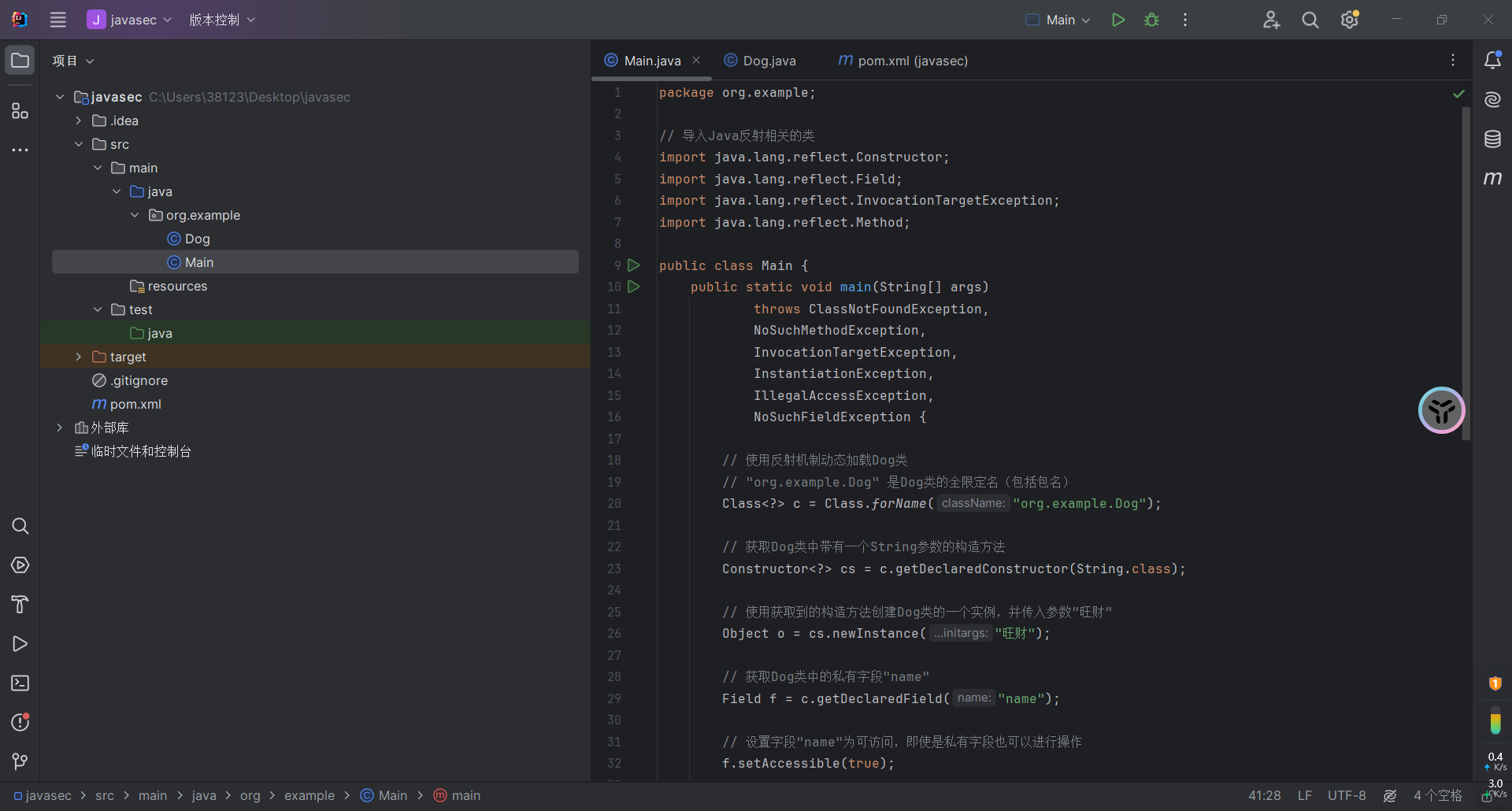Open the Build hammer tool window
The height and width of the screenshot is (811, 1512).
click(20, 604)
